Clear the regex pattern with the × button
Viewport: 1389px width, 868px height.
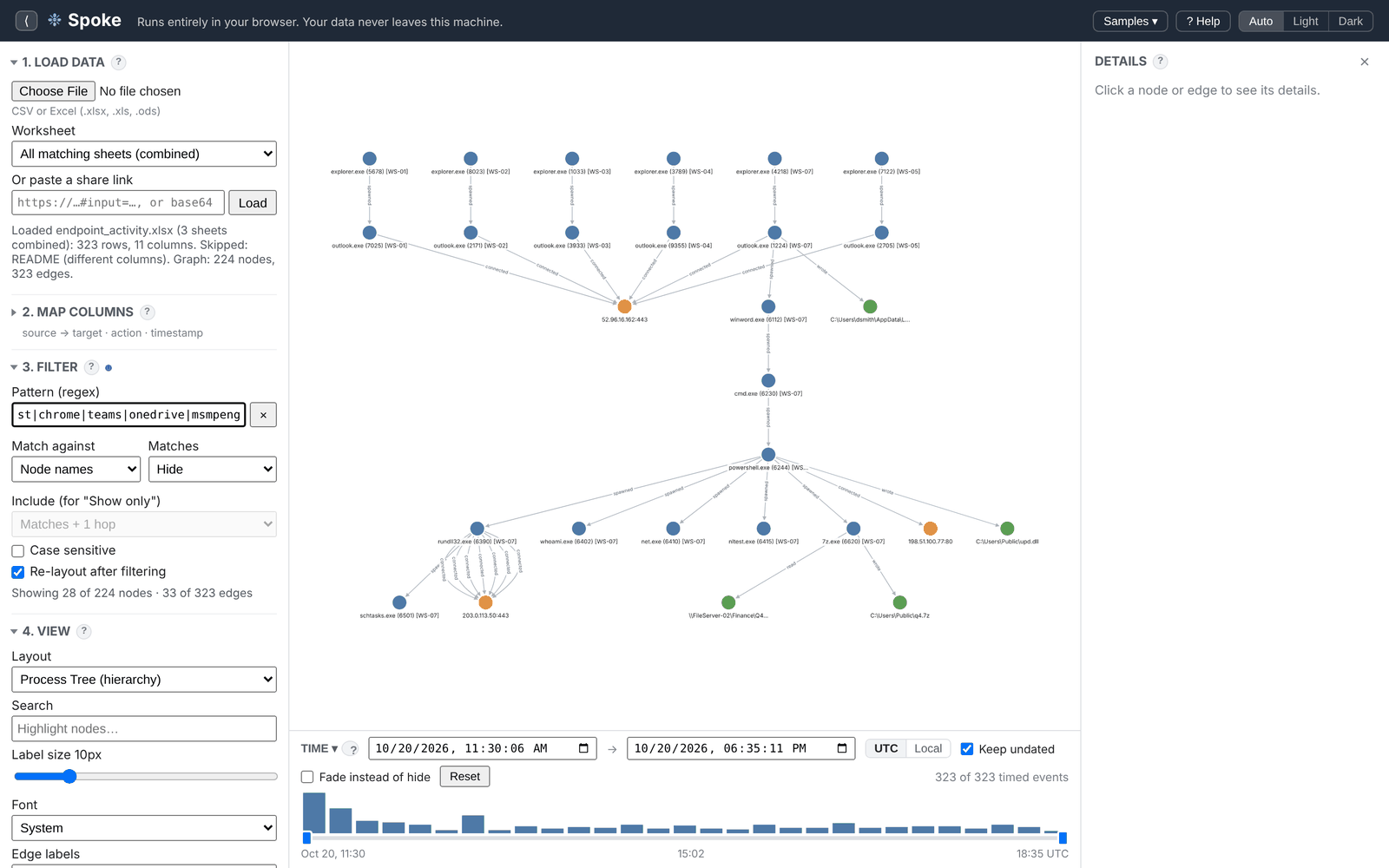pos(263,415)
